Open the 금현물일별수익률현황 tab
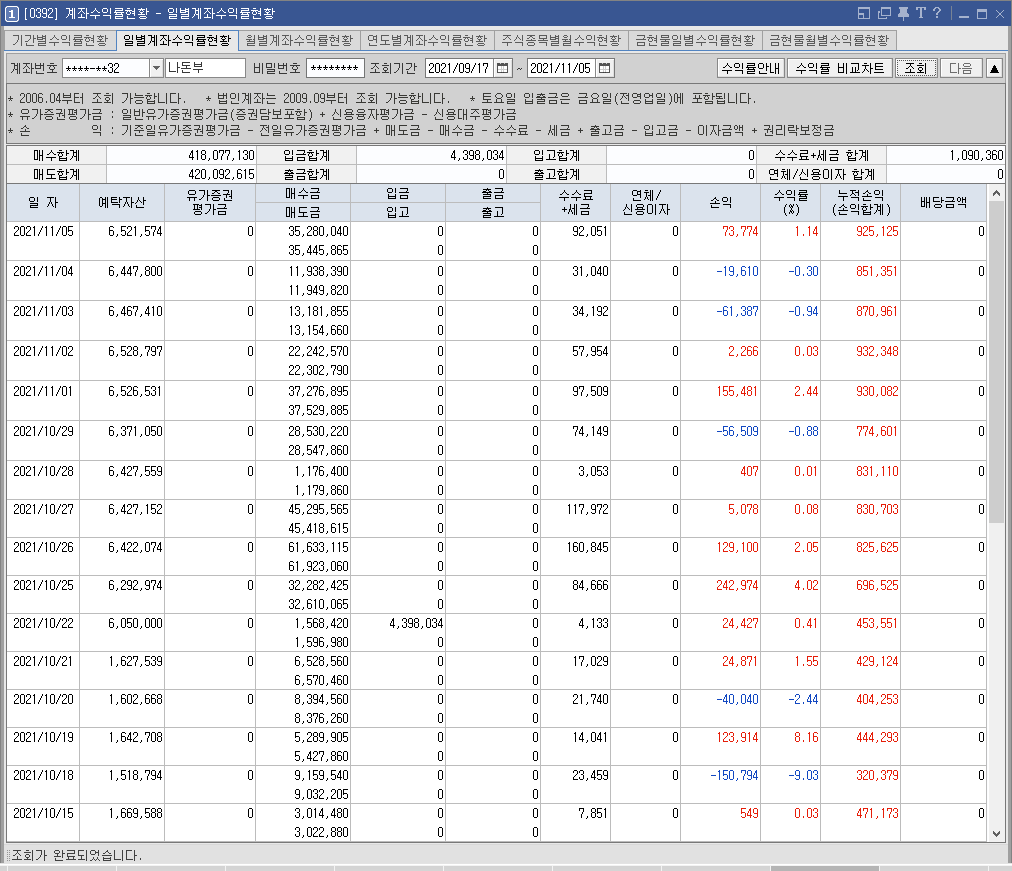 (695, 41)
